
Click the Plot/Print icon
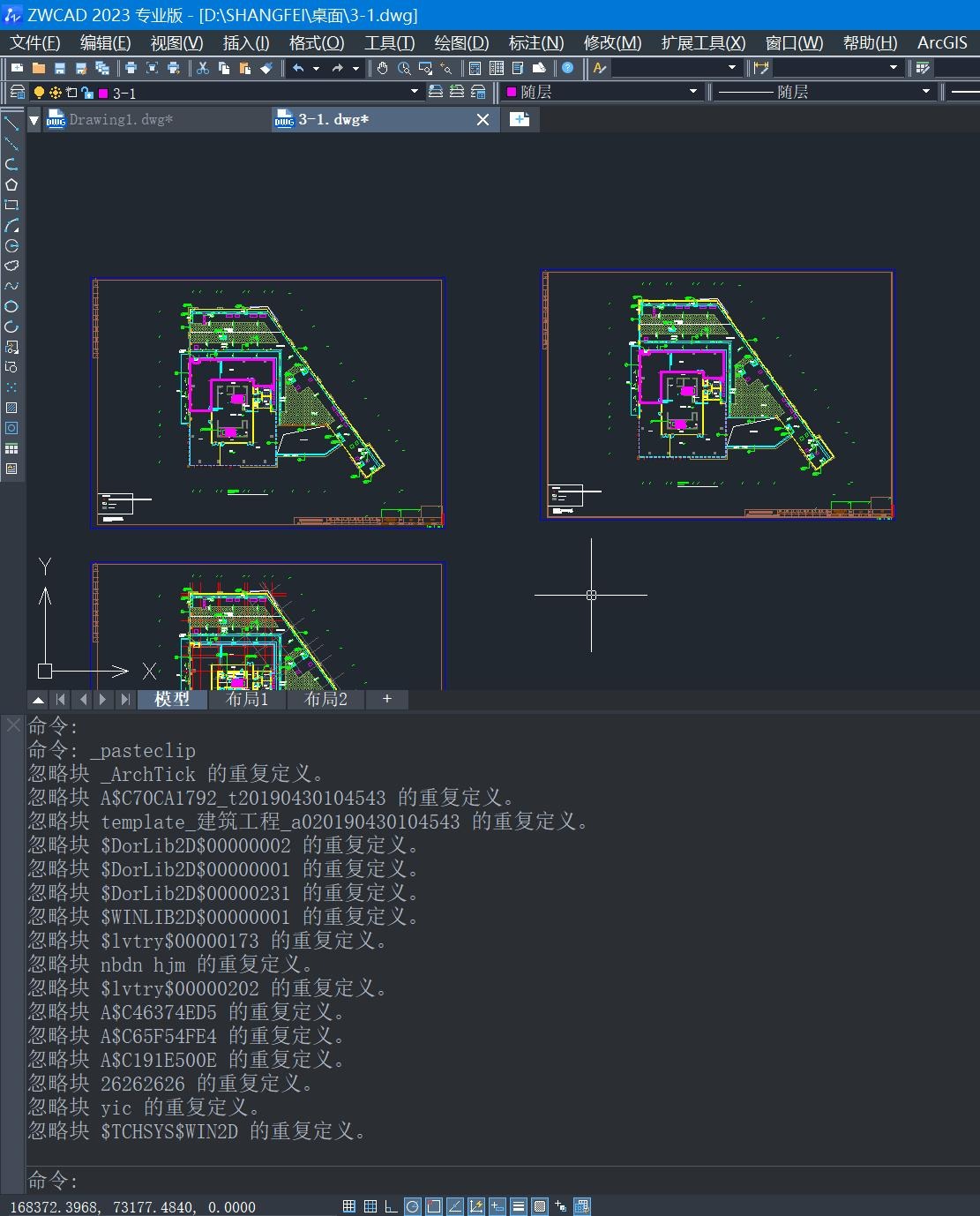[131, 68]
